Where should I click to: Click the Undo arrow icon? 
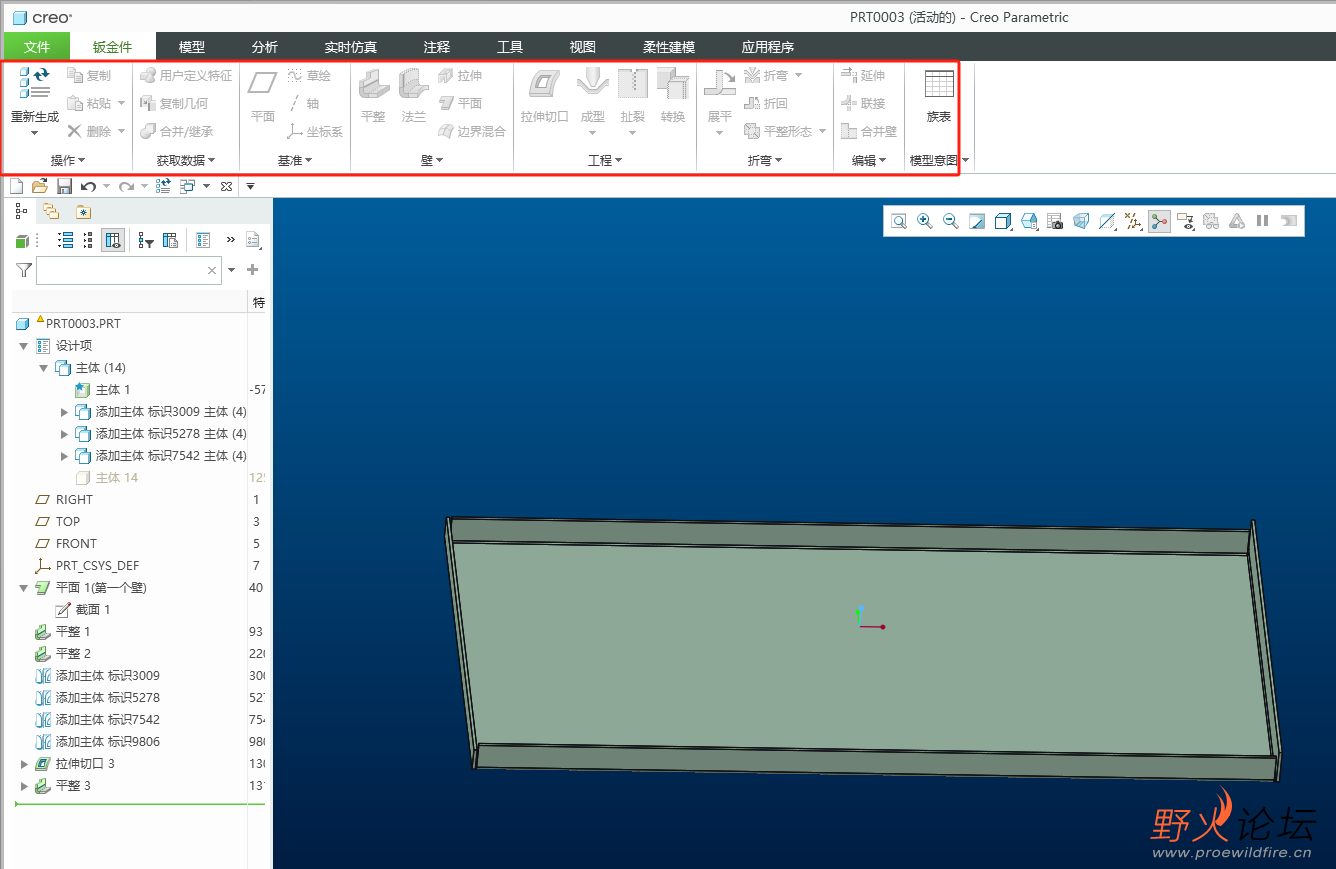[x=88, y=186]
